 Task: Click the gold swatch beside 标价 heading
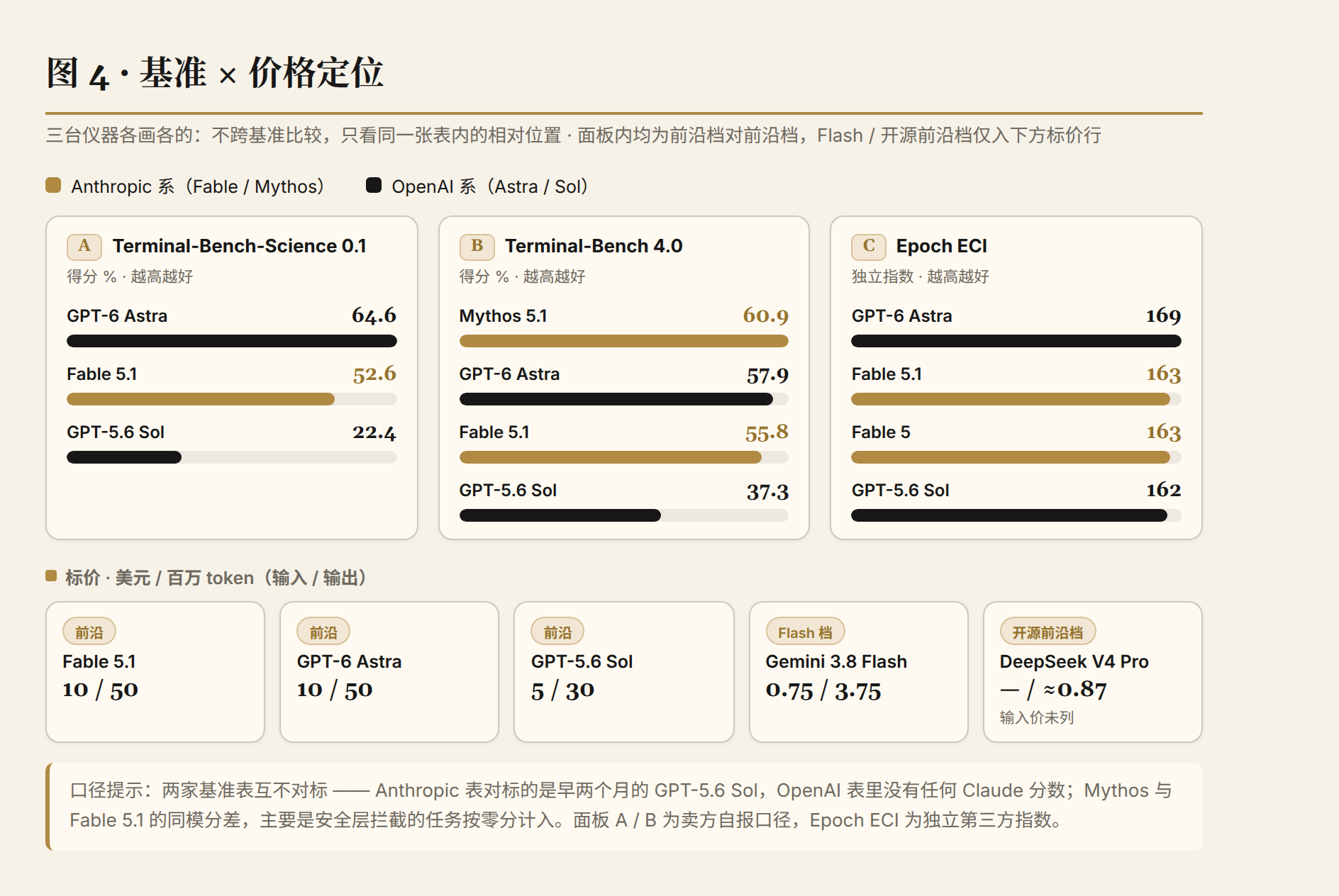pos(51,576)
